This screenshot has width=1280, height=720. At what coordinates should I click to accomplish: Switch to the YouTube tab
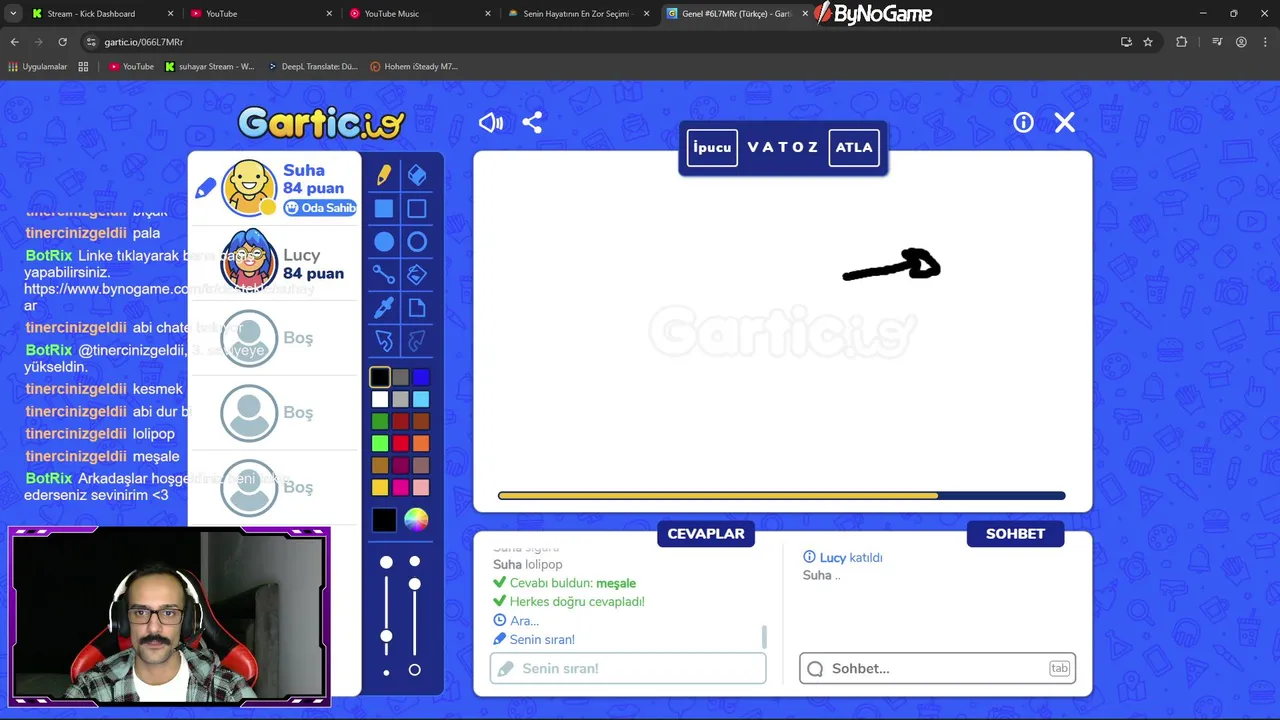coord(260,14)
